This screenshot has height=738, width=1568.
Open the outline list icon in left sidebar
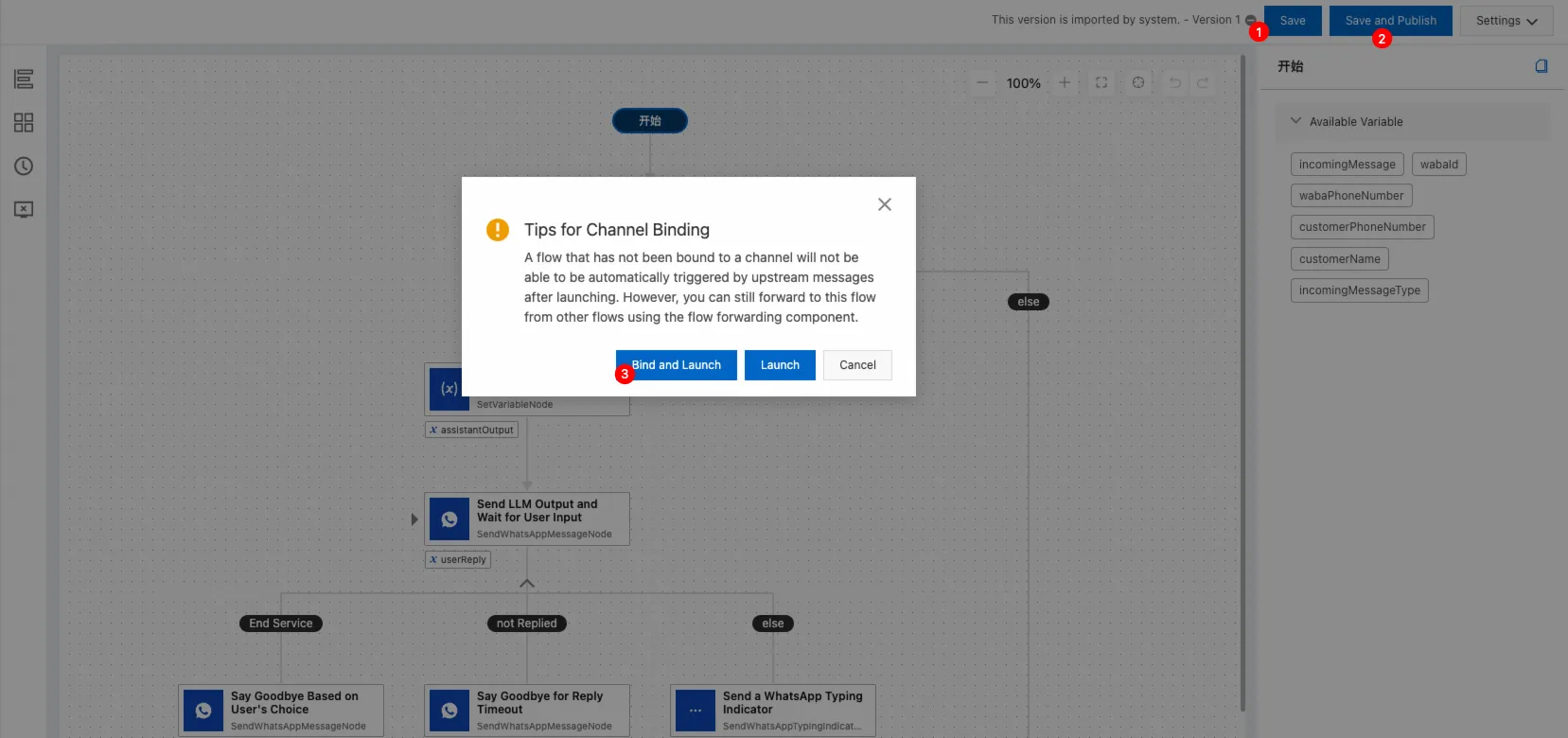tap(24, 79)
